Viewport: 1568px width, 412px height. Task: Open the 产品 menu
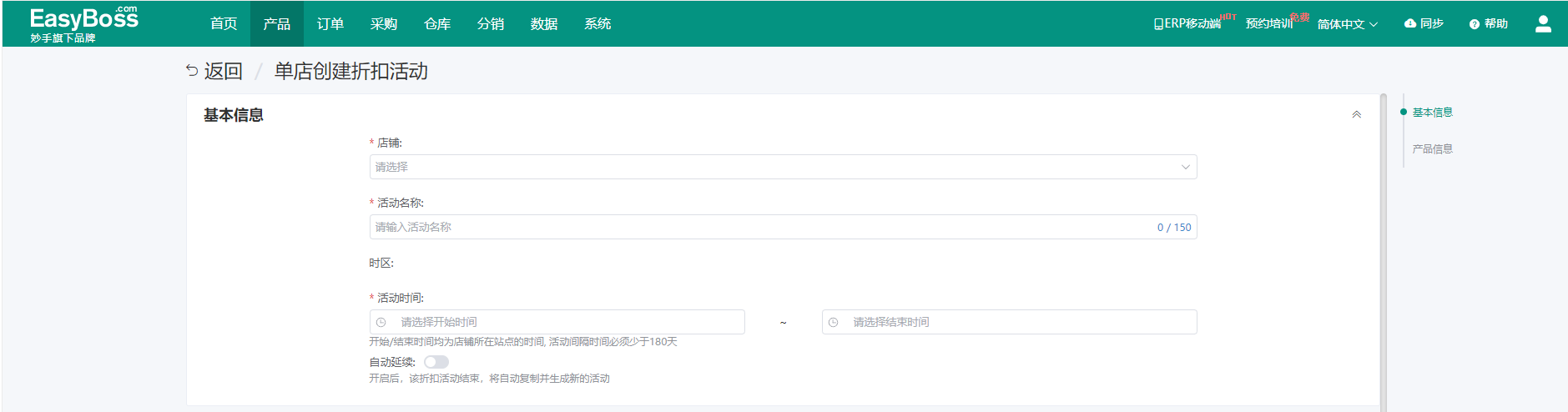tap(276, 24)
